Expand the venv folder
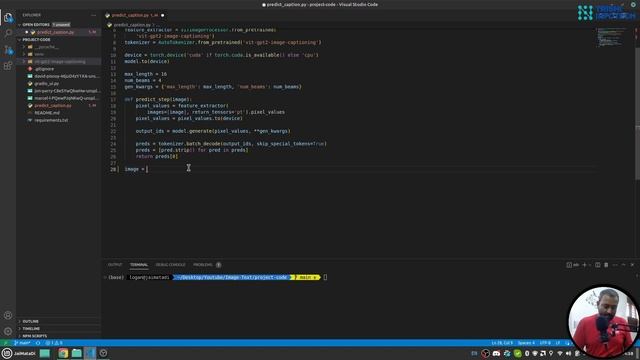 coord(39,54)
